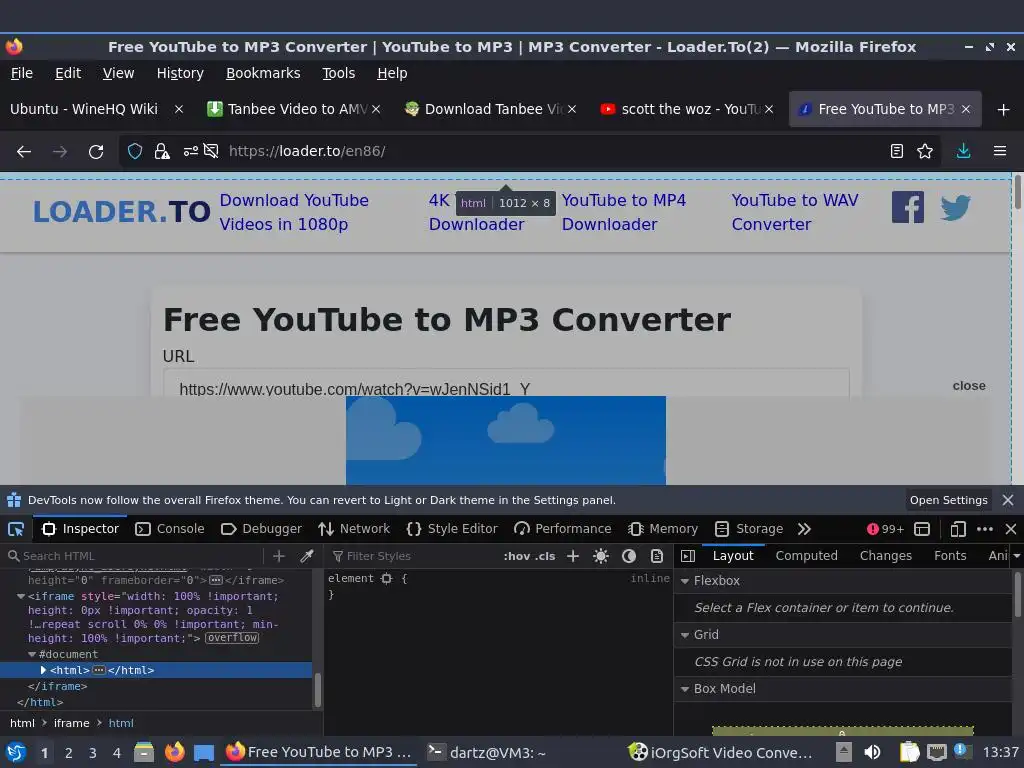Image resolution: width=1024 pixels, height=768 pixels.
Task: Expand the collapsed html ellipsis badge
Action: (x=99, y=670)
